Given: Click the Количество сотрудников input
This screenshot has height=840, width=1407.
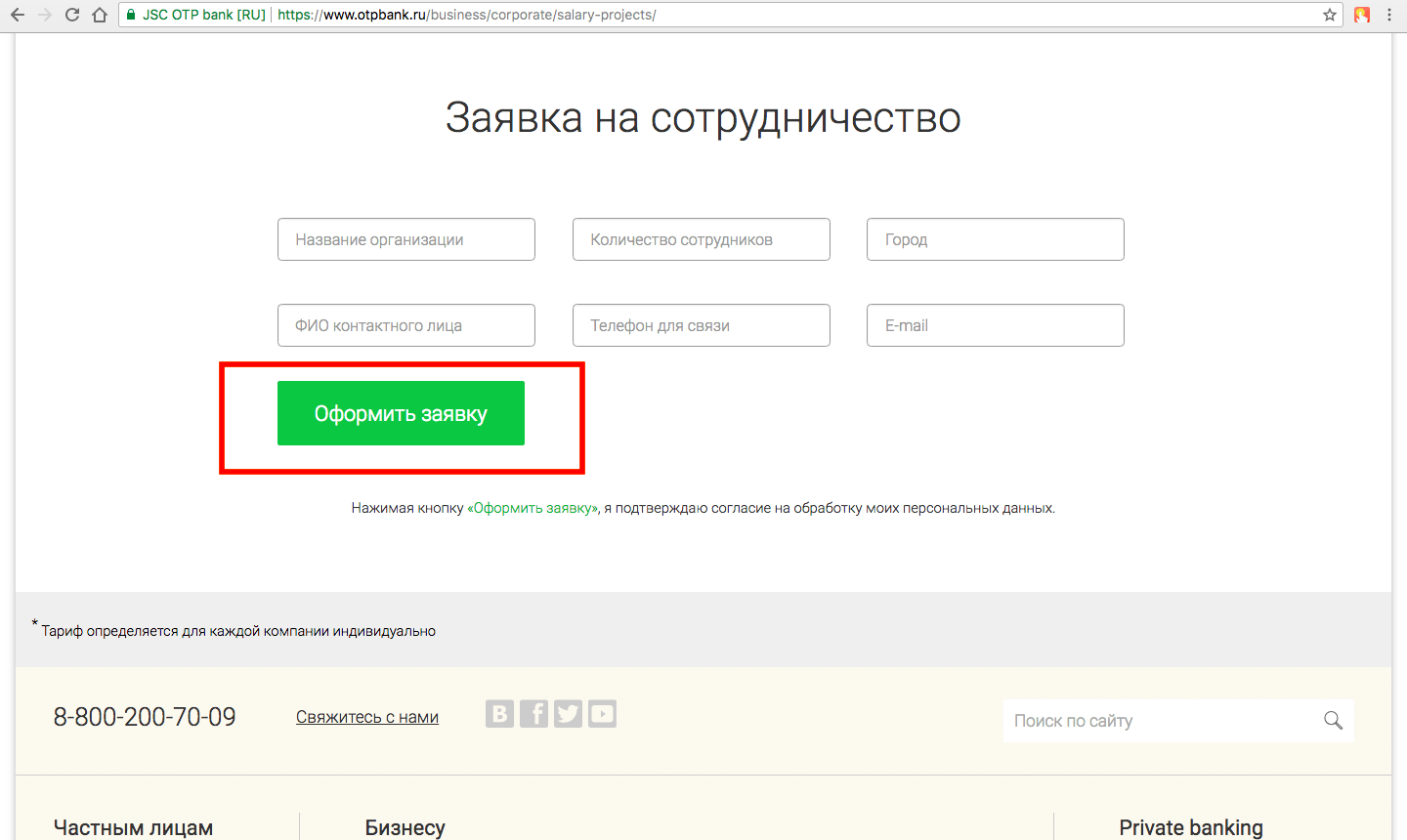Looking at the screenshot, I should (701, 239).
